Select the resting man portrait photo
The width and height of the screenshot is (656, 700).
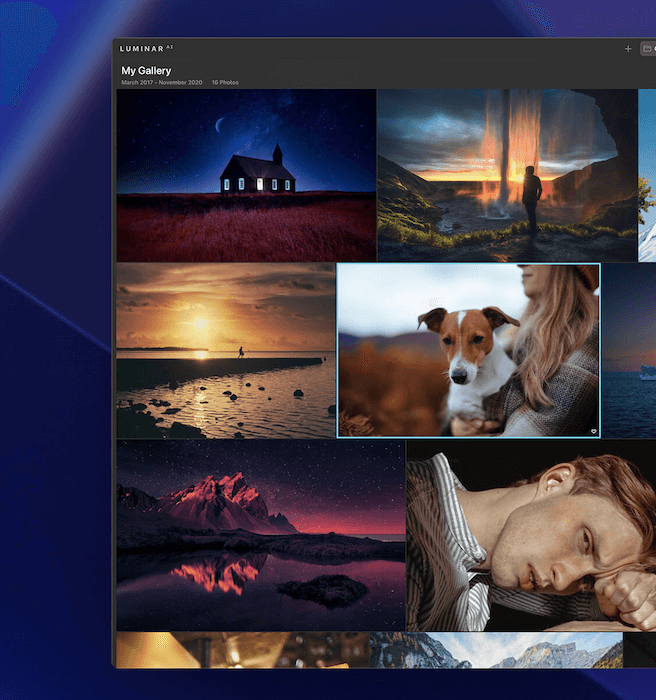tap(530, 535)
